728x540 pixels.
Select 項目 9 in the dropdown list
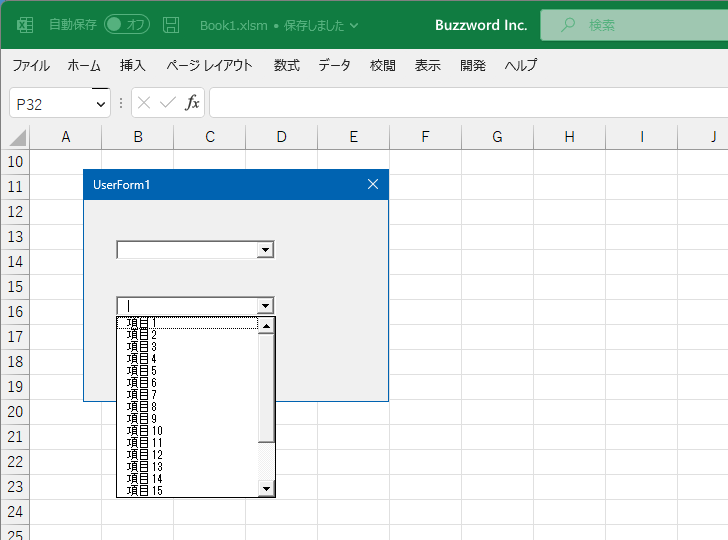(188, 419)
